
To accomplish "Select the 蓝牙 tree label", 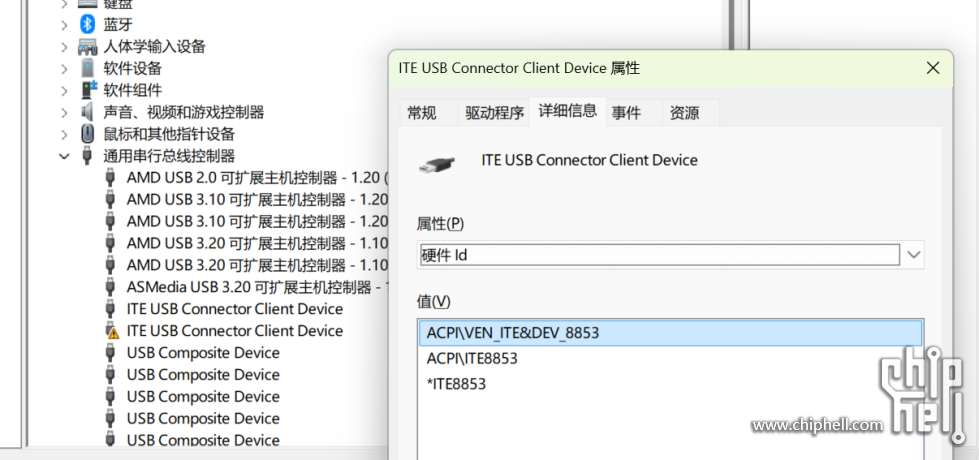I will pos(118,24).
